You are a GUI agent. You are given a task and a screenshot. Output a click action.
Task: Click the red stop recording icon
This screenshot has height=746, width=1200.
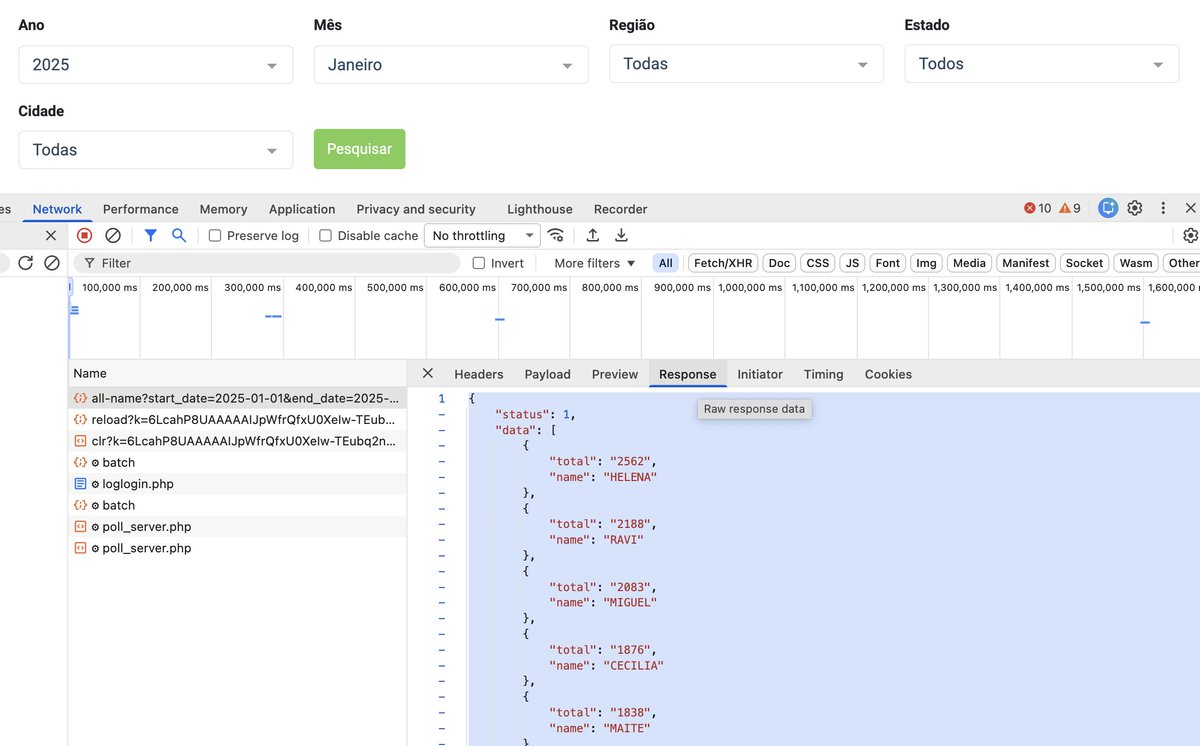pos(85,235)
